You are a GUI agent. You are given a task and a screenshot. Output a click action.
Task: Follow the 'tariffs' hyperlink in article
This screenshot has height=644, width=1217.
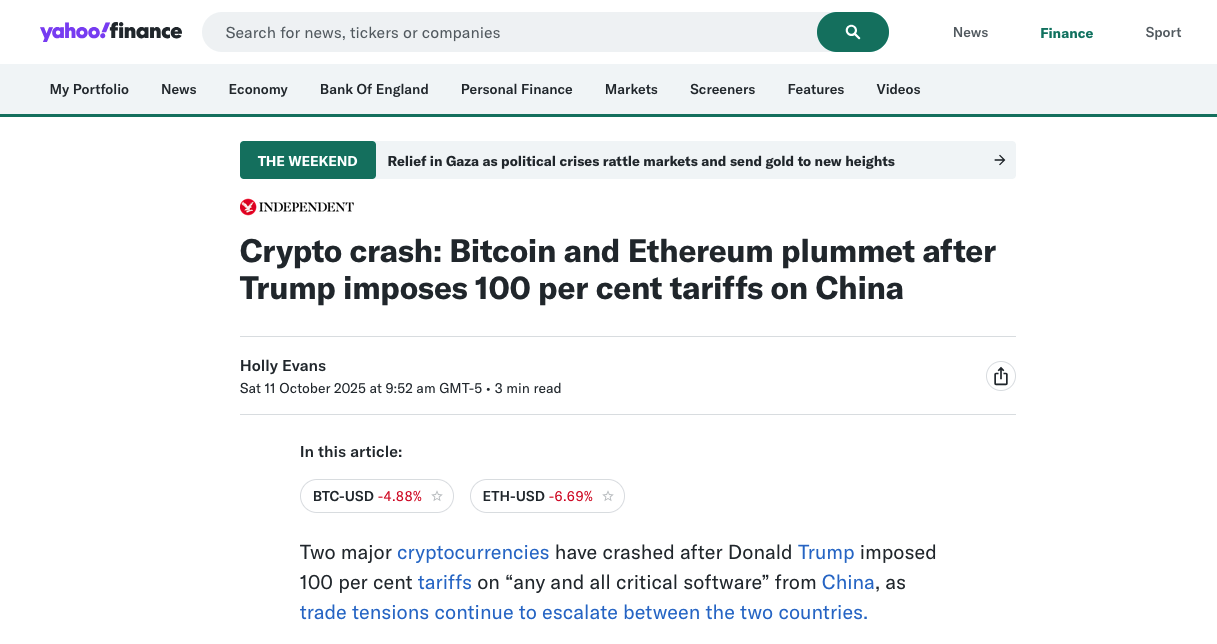(445, 582)
